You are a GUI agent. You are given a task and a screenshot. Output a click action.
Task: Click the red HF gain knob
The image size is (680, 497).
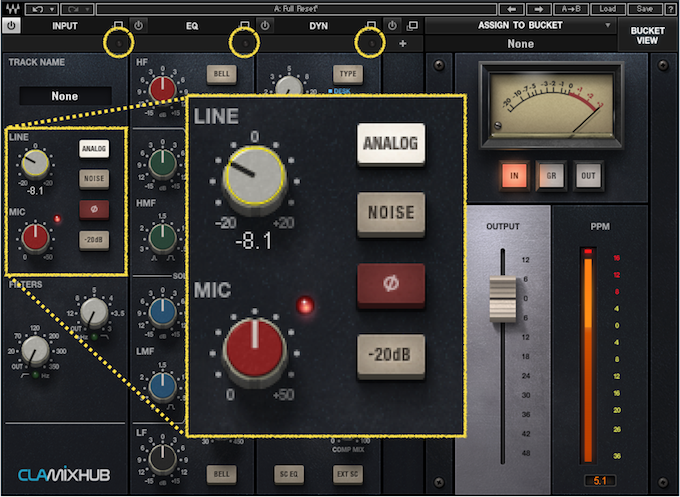162,89
